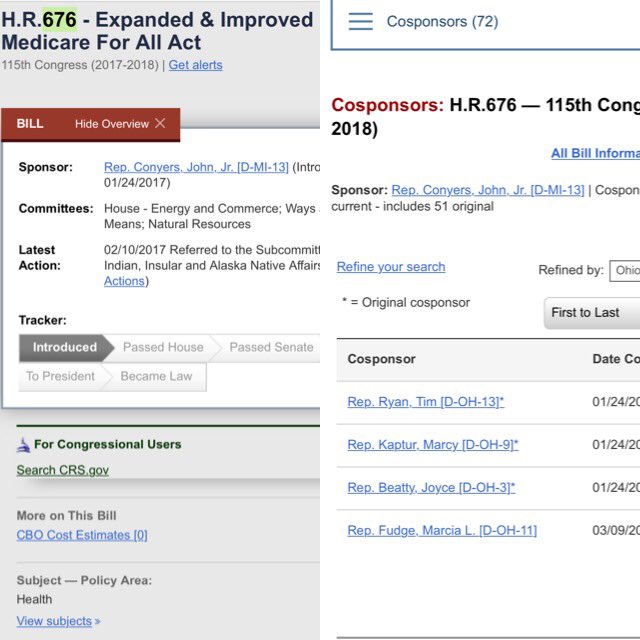Image resolution: width=640 pixels, height=640 pixels.
Task: Expand the Cosponsors (72) section selector
Action: pos(485,24)
